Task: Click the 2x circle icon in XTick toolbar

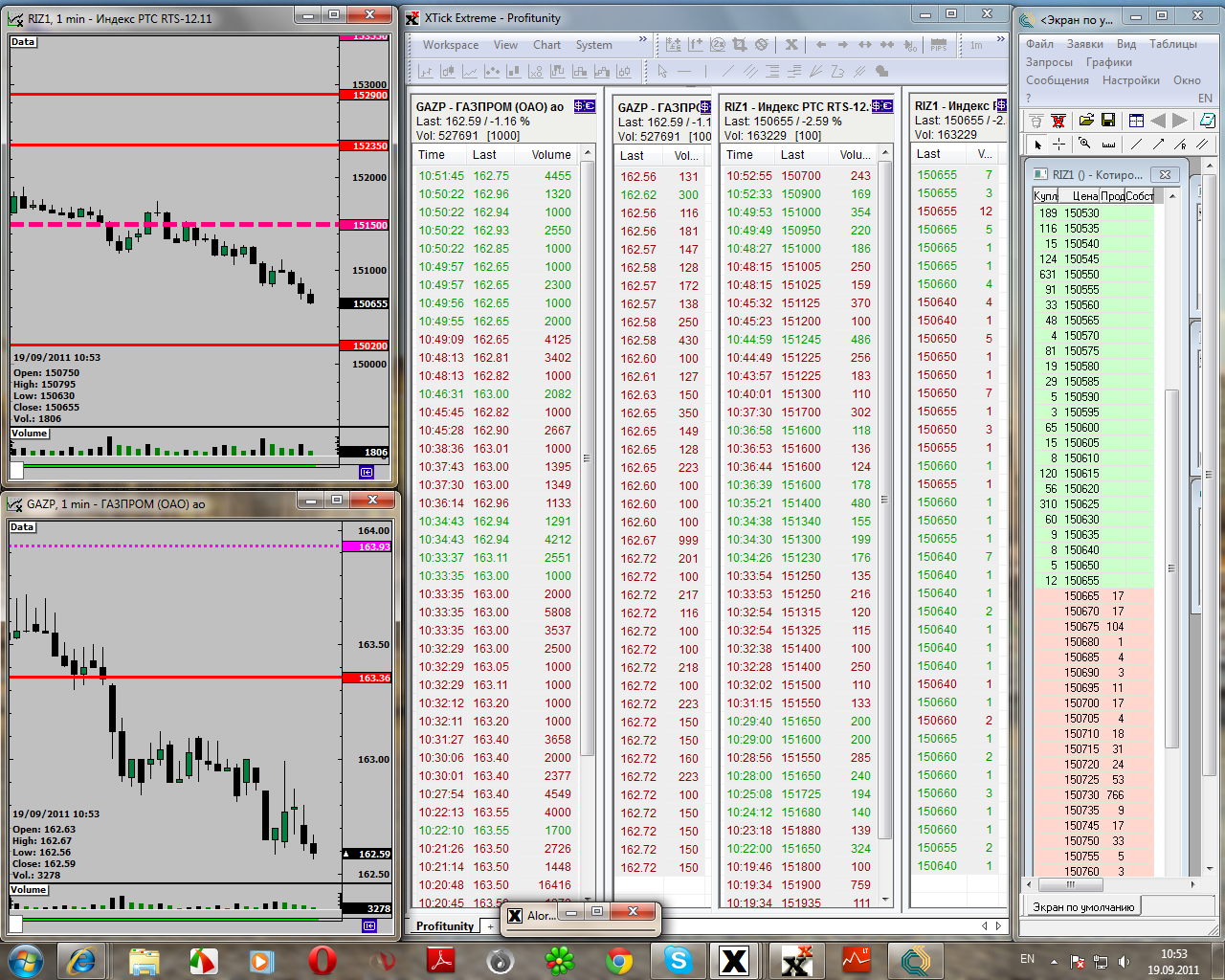Action: (x=718, y=45)
